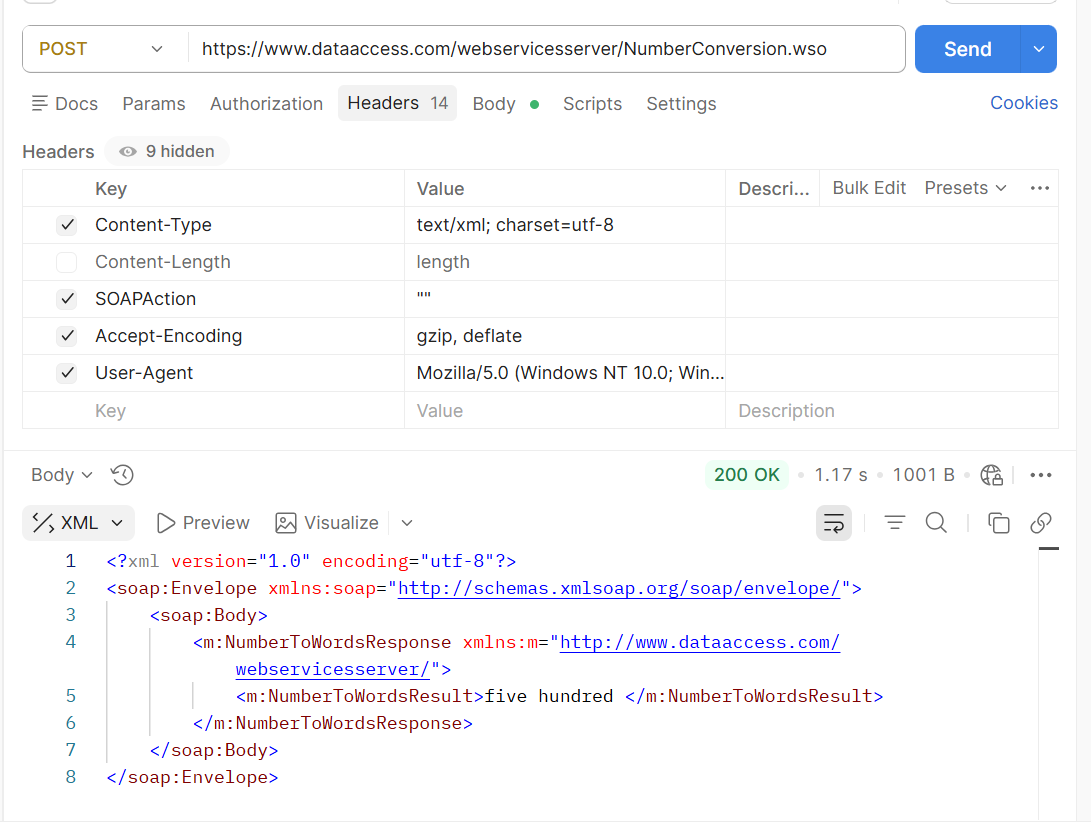The width and height of the screenshot is (1091, 839).
Task: Open response history clock icon
Action: pyautogui.click(x=122, y=475)
